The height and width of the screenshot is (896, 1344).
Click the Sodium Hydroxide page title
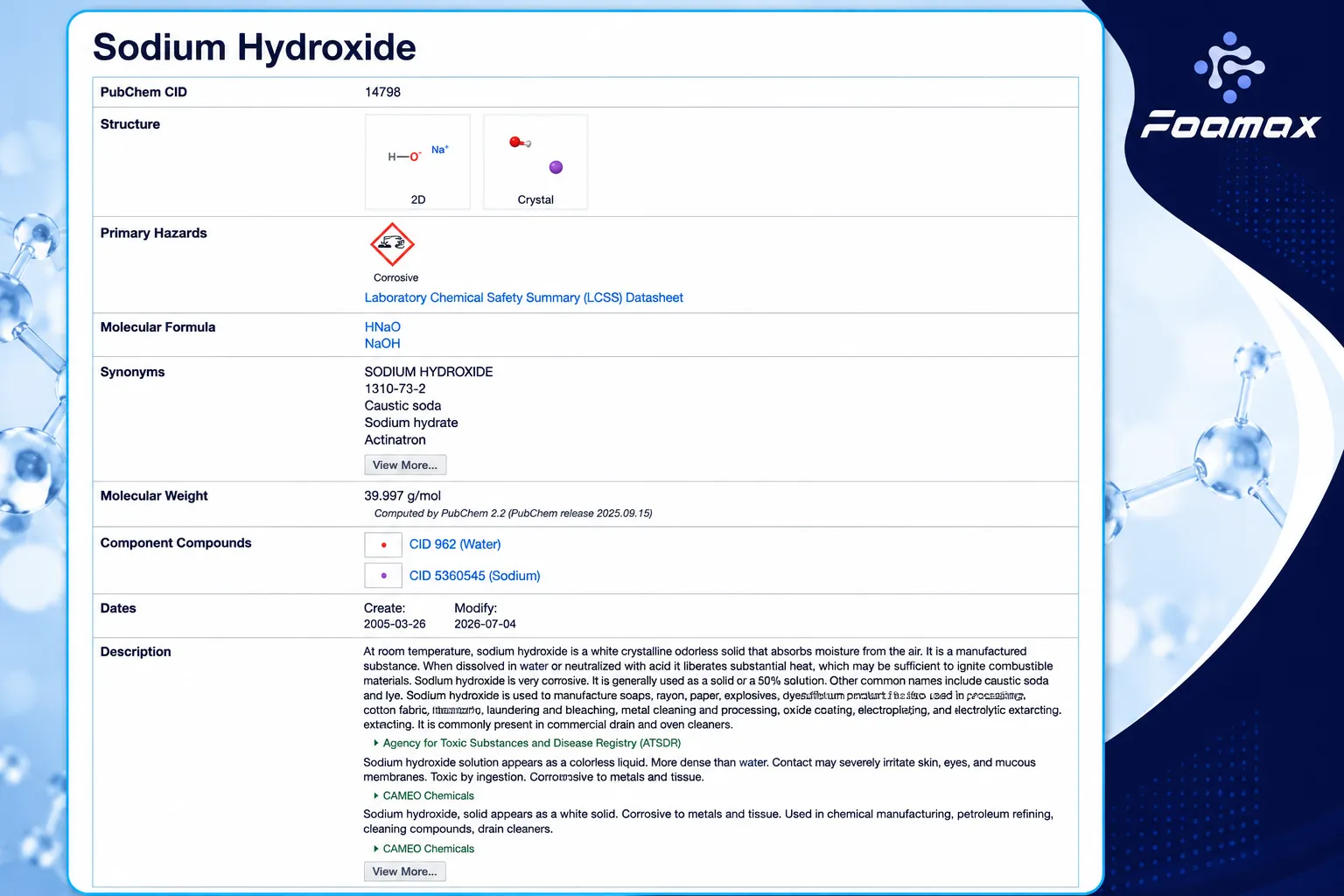(255, 47)
